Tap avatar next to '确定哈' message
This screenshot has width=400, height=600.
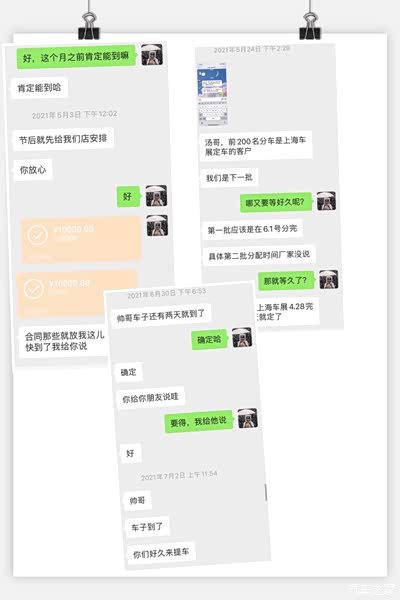click(242, 338)
